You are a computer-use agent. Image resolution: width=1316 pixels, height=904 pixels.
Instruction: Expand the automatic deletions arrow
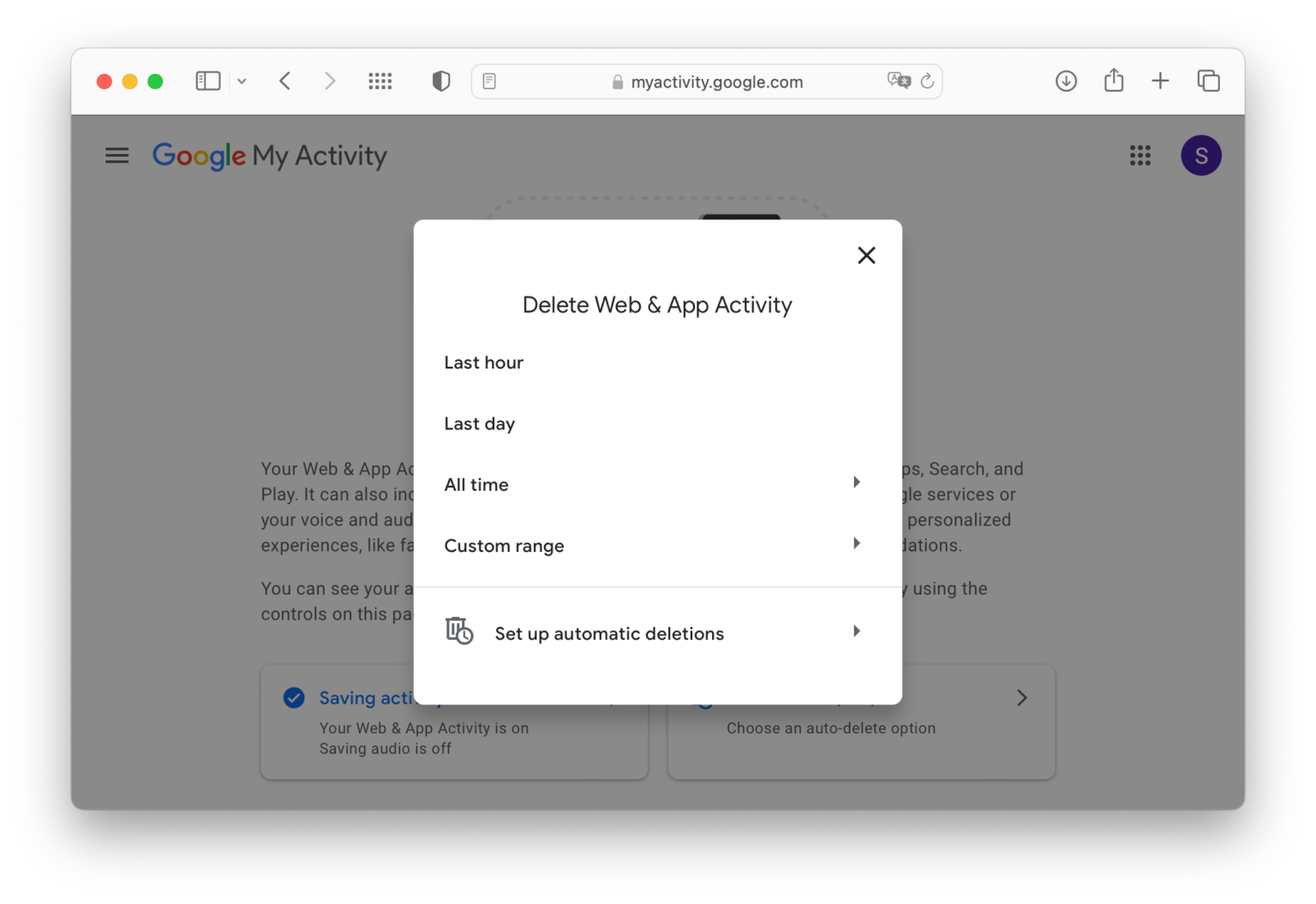[x=856, y=632]
